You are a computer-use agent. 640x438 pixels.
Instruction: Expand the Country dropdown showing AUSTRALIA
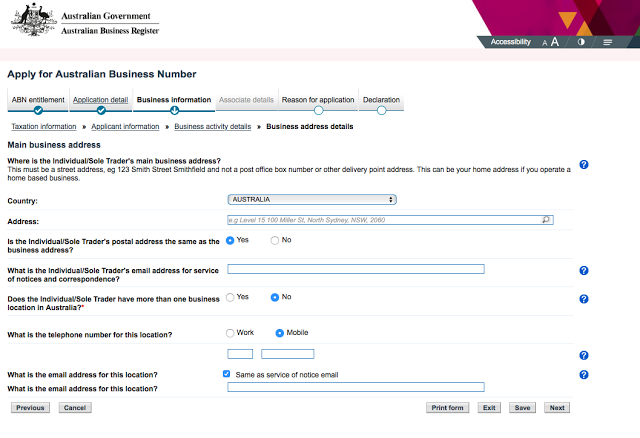pyautogui.click(x=312, y=200)
